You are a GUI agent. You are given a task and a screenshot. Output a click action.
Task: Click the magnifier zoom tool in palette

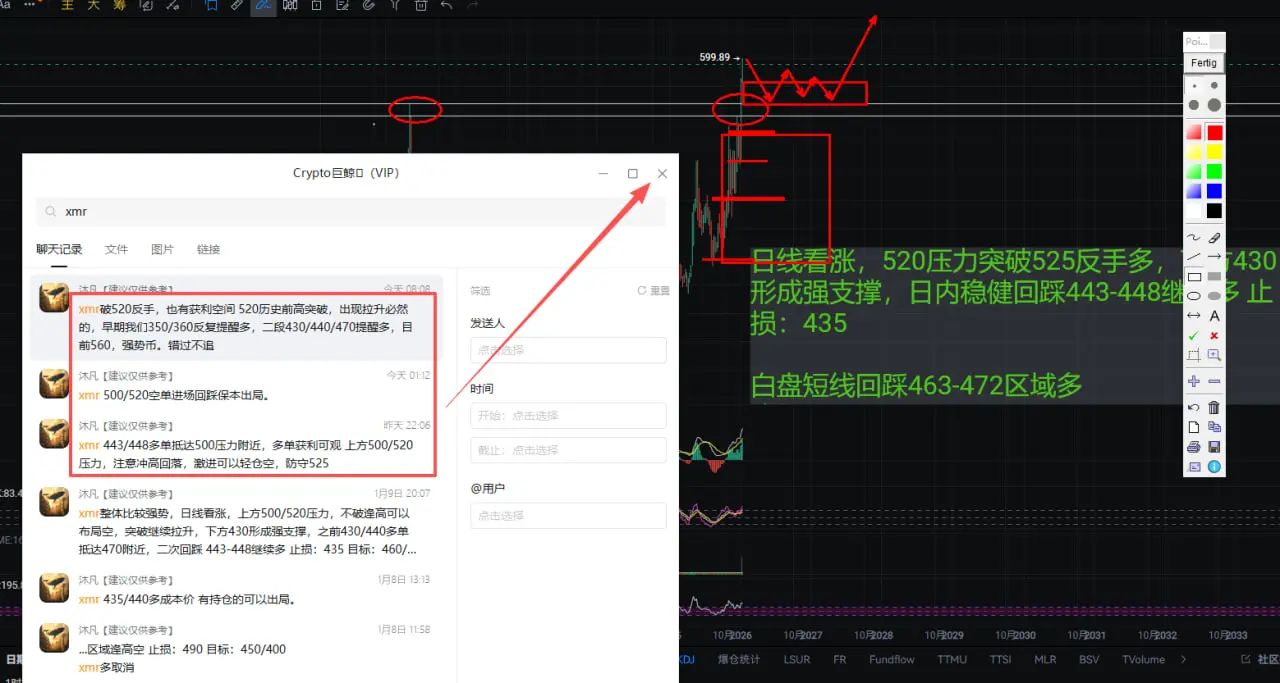tap(1214, 355)
